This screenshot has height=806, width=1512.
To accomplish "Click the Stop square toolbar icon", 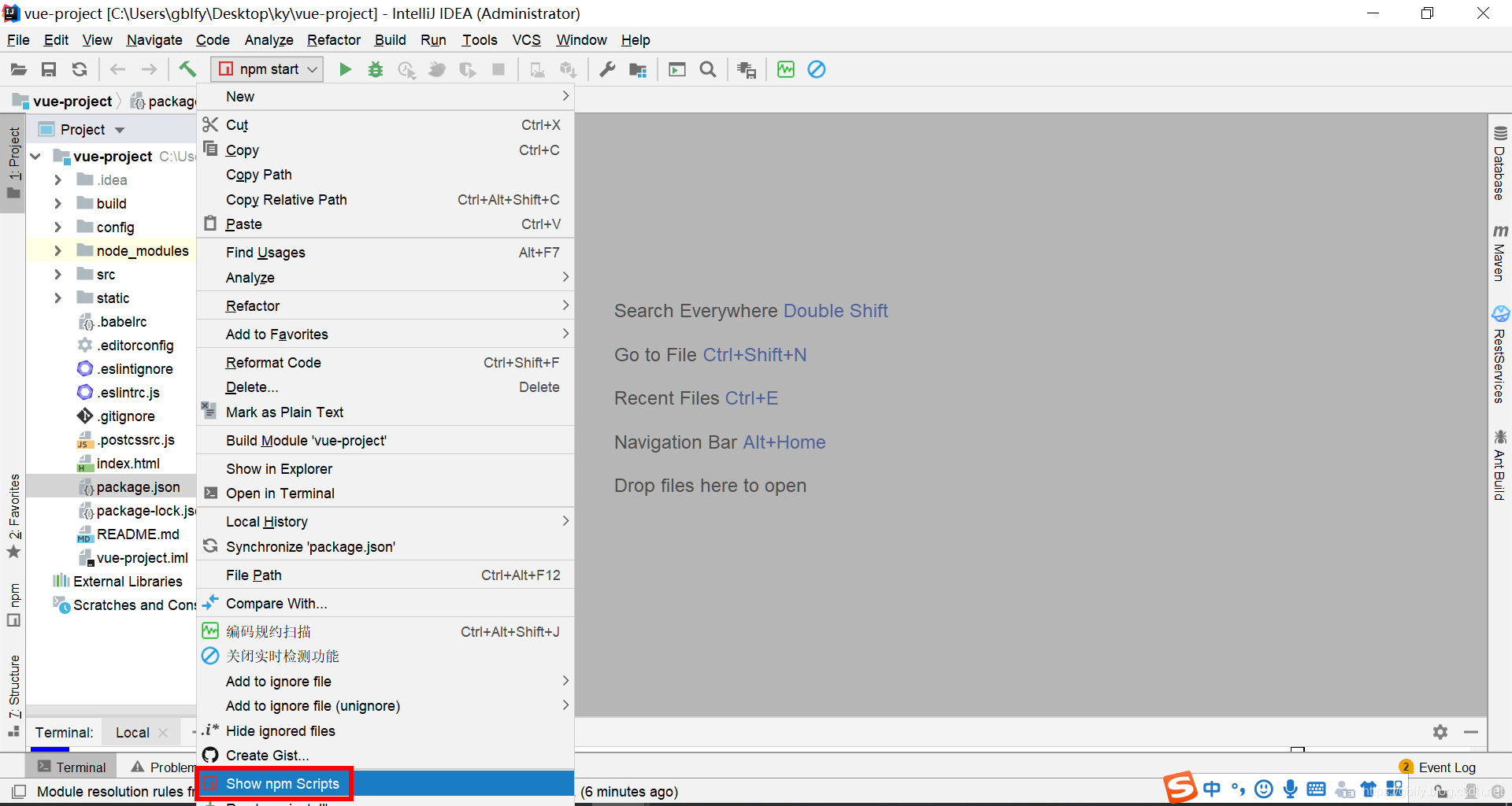I will click(x=498, y=69).
